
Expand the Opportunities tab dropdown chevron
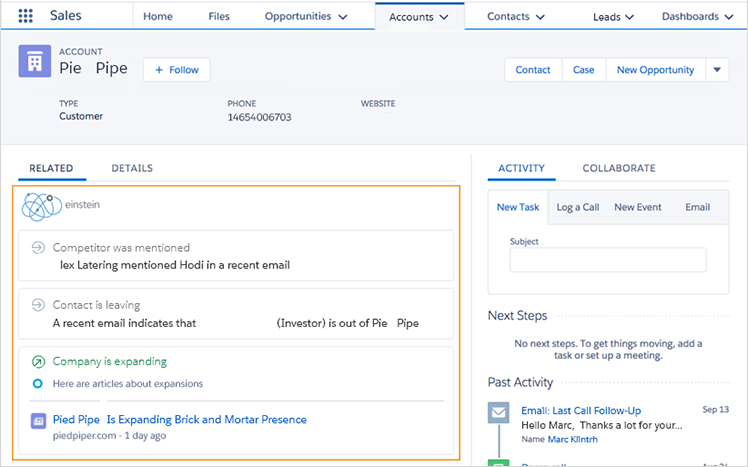(342, 17)
